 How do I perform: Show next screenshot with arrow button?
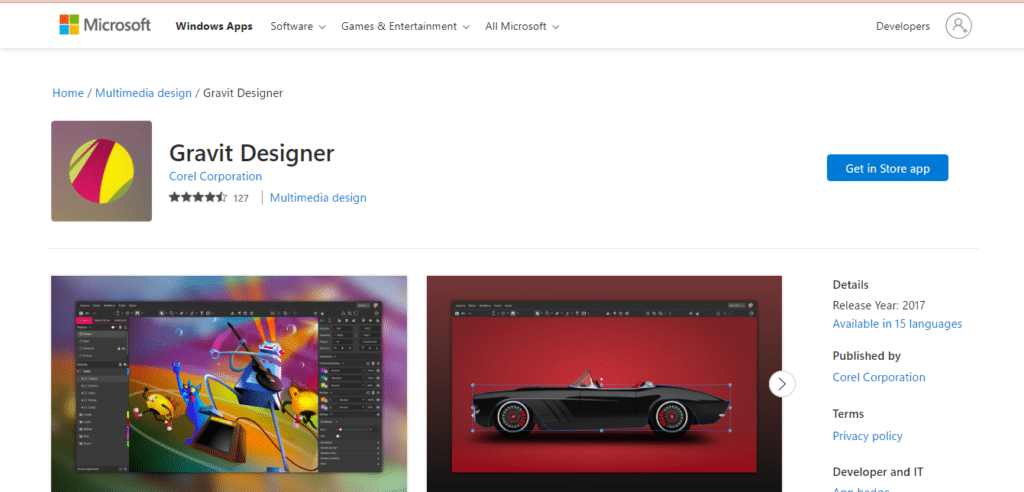pyautogui.click(x=782, y=384)
